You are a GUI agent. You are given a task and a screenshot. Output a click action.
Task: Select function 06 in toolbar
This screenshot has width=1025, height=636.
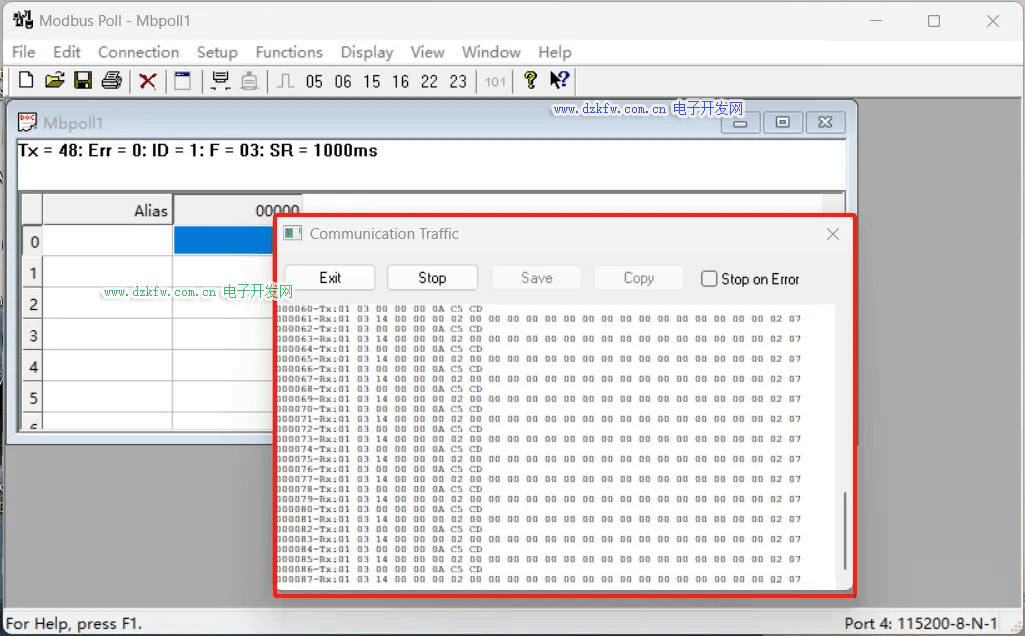(343, 81)
